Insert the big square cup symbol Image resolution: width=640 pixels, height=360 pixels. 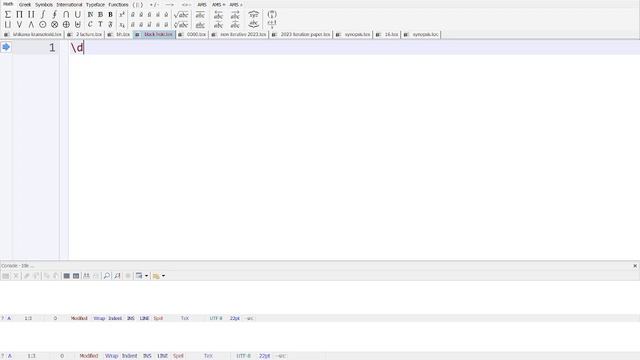point(8,24)
